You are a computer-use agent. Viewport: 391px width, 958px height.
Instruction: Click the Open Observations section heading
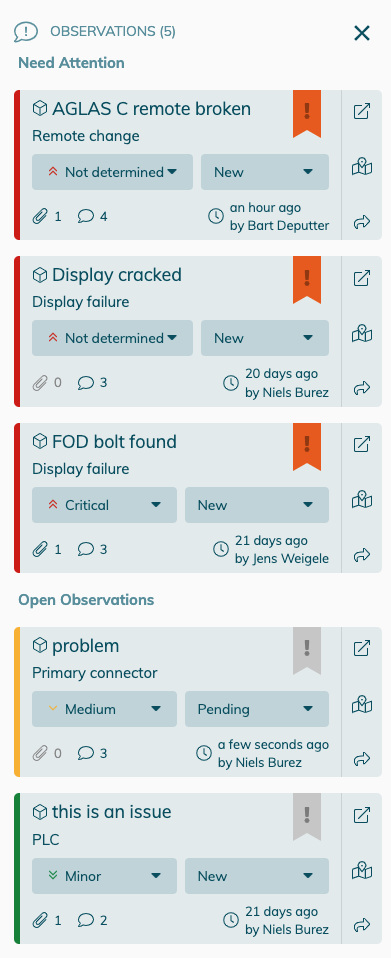pyautogui.click(x=86, y=600)
